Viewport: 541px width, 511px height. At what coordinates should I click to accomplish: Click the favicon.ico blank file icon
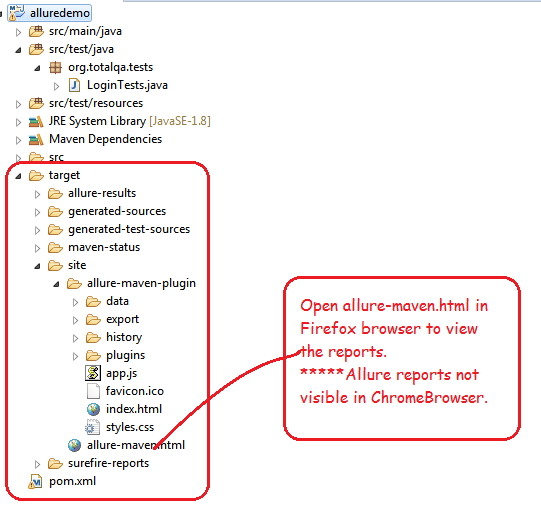pyautogui.click(x=93, y=391)
